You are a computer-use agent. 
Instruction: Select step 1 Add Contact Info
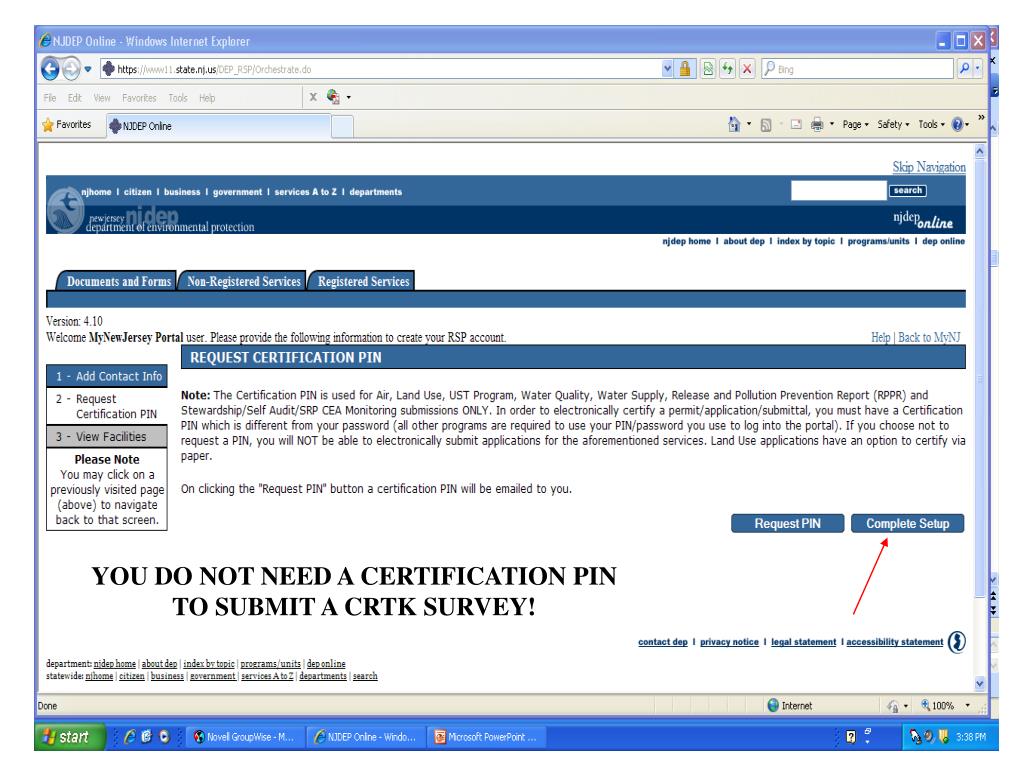click(x=107, y=376)
